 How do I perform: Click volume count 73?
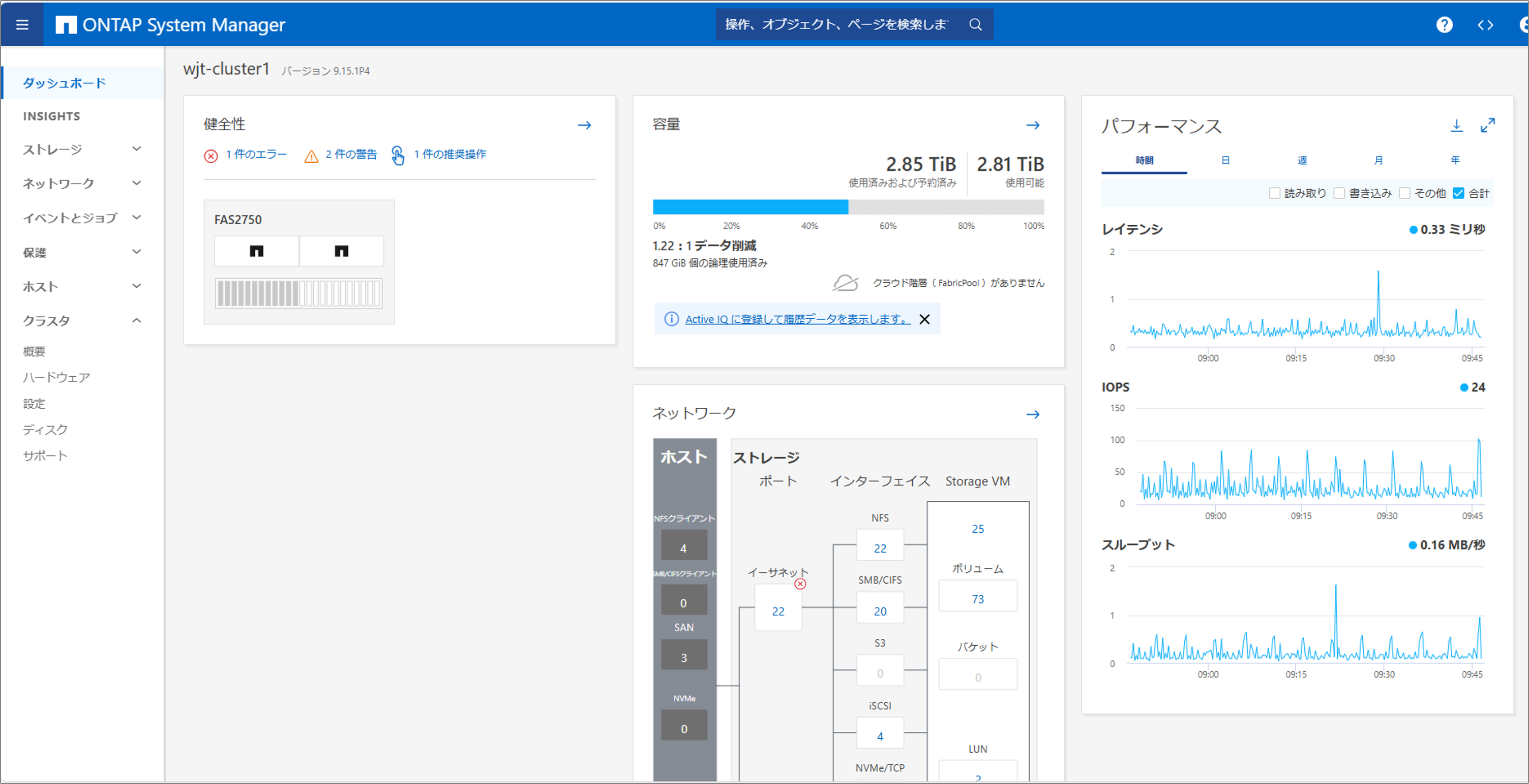(978, 599)
